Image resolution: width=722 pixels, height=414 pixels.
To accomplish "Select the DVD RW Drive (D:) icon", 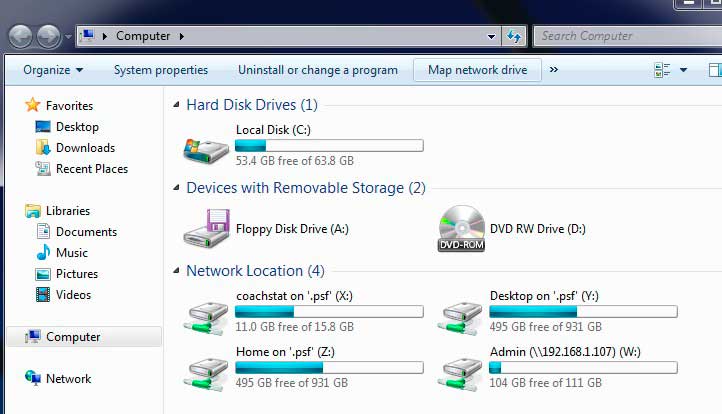I will 461,228.
